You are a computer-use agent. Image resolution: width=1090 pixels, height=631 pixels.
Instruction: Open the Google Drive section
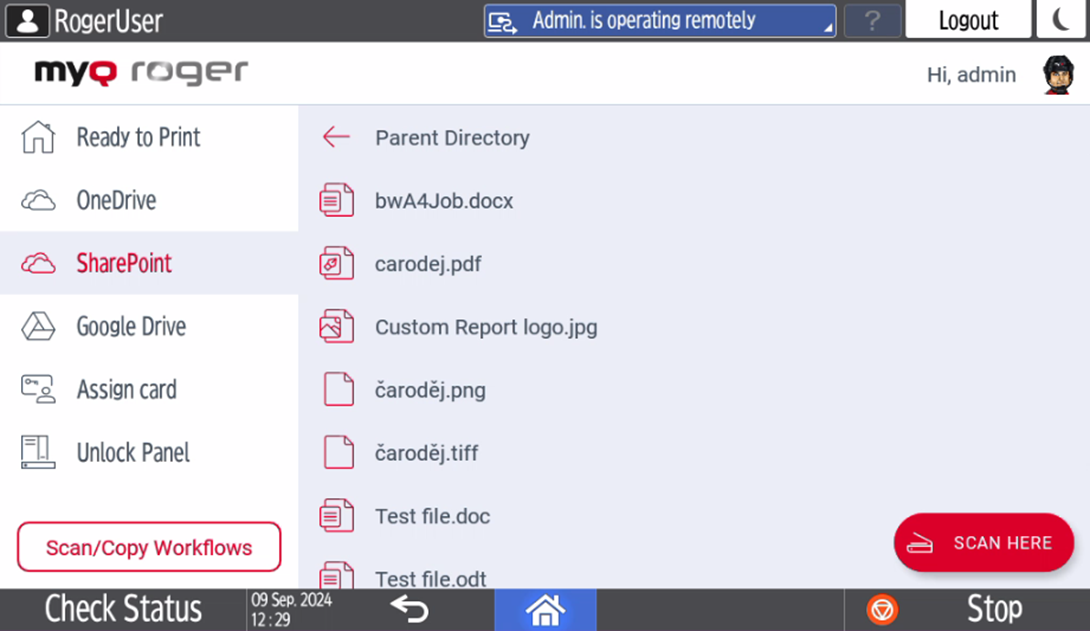pos(131,327)
